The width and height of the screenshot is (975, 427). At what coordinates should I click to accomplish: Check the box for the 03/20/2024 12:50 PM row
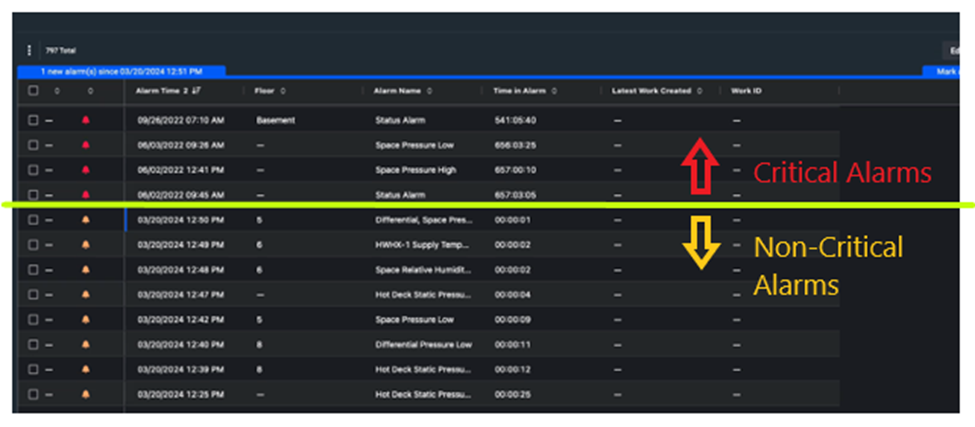tap(34, 220)
